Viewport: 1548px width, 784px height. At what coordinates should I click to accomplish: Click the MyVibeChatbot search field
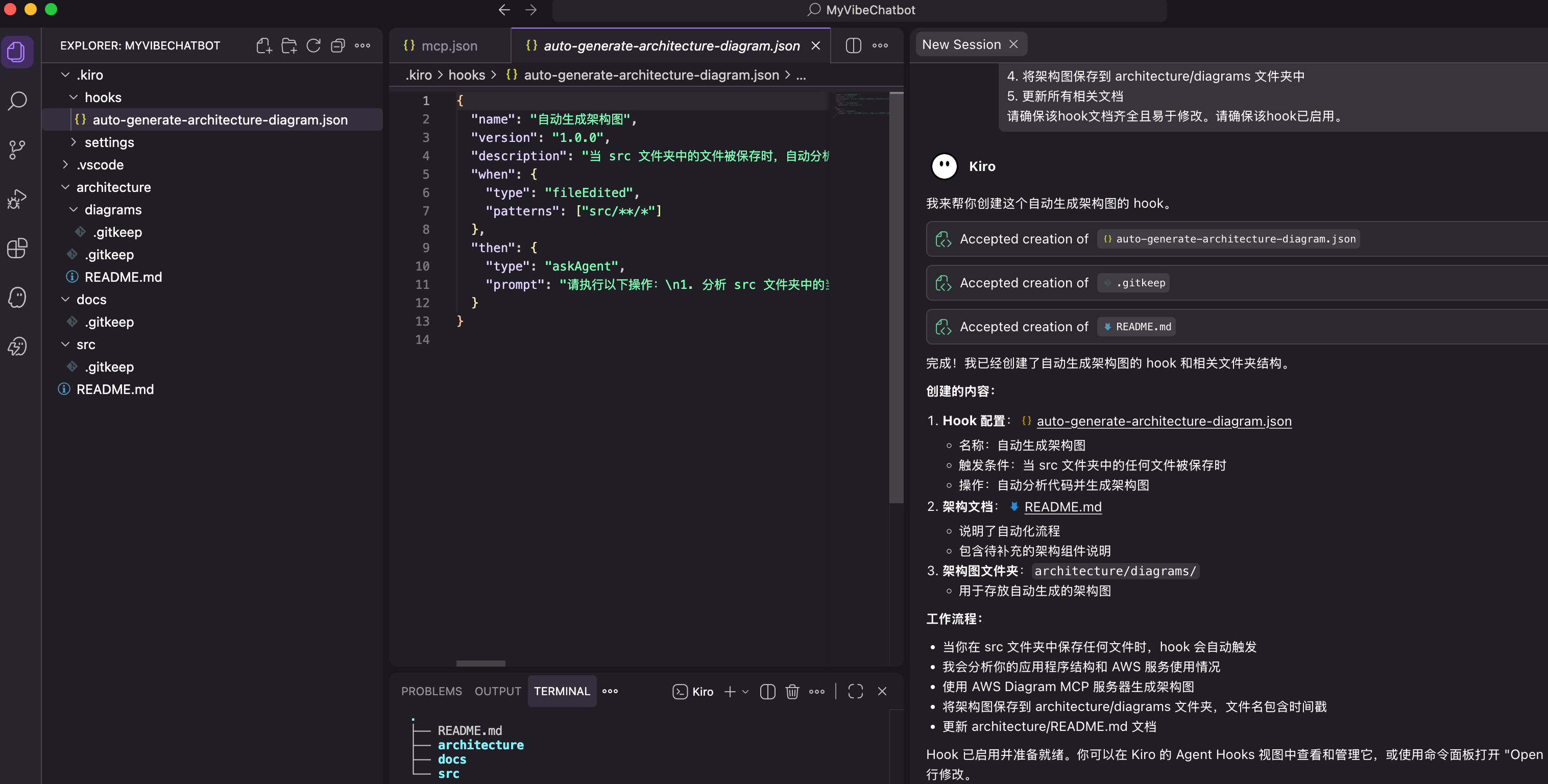click(859, 10)
